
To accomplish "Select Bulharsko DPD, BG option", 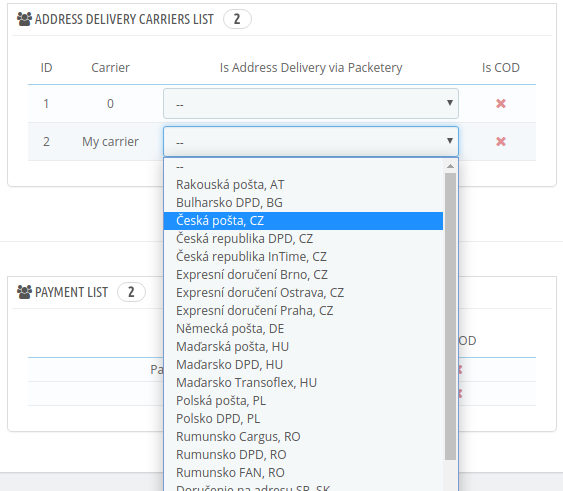I will [303, 203].
